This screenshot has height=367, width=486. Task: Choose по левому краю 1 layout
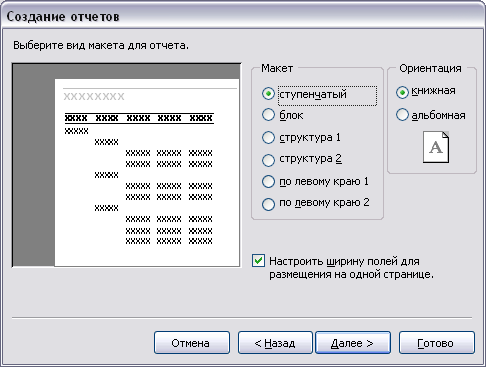268,182
